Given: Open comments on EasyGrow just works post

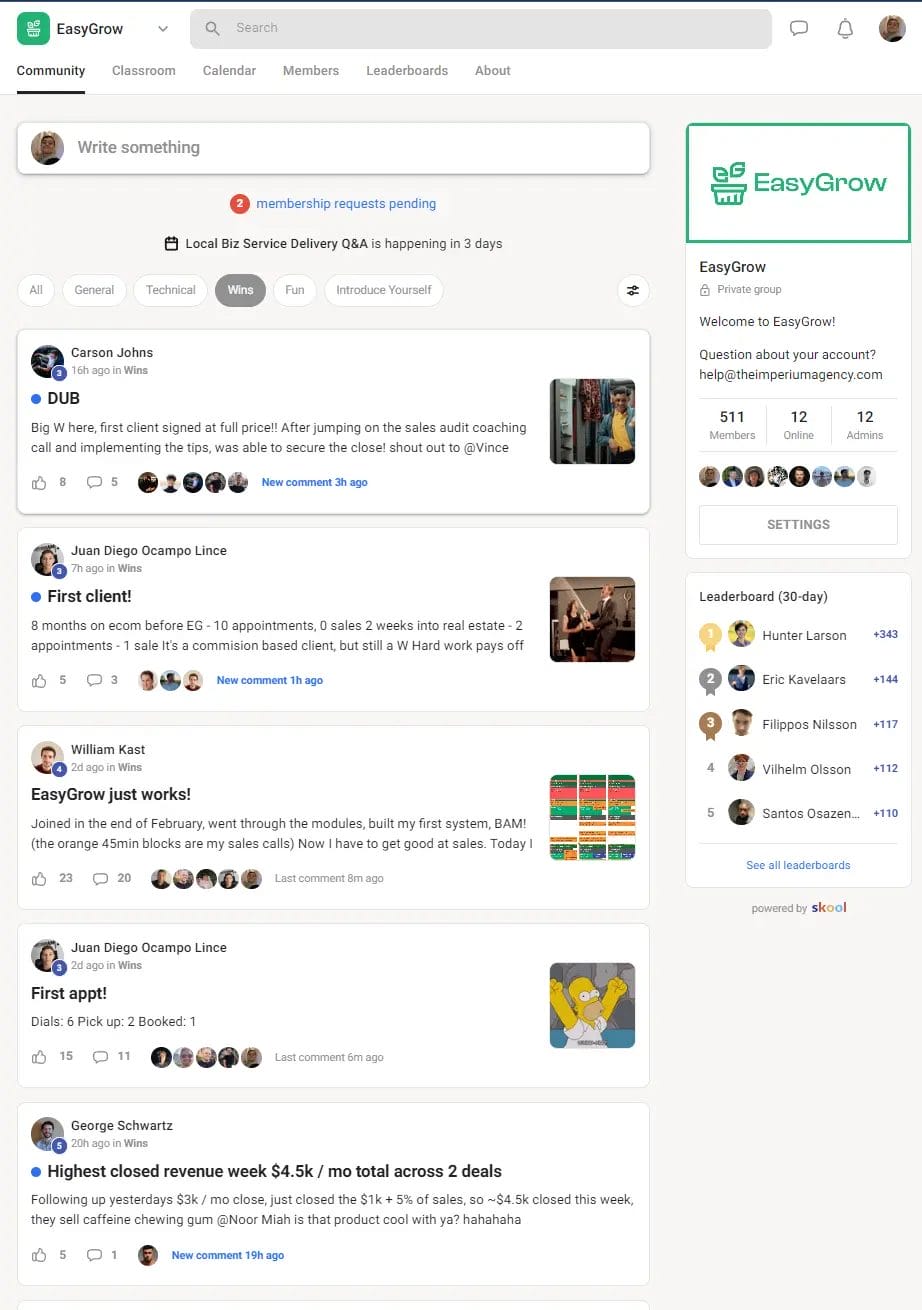Looking at the screenshot, I should (x=100, y=878).
